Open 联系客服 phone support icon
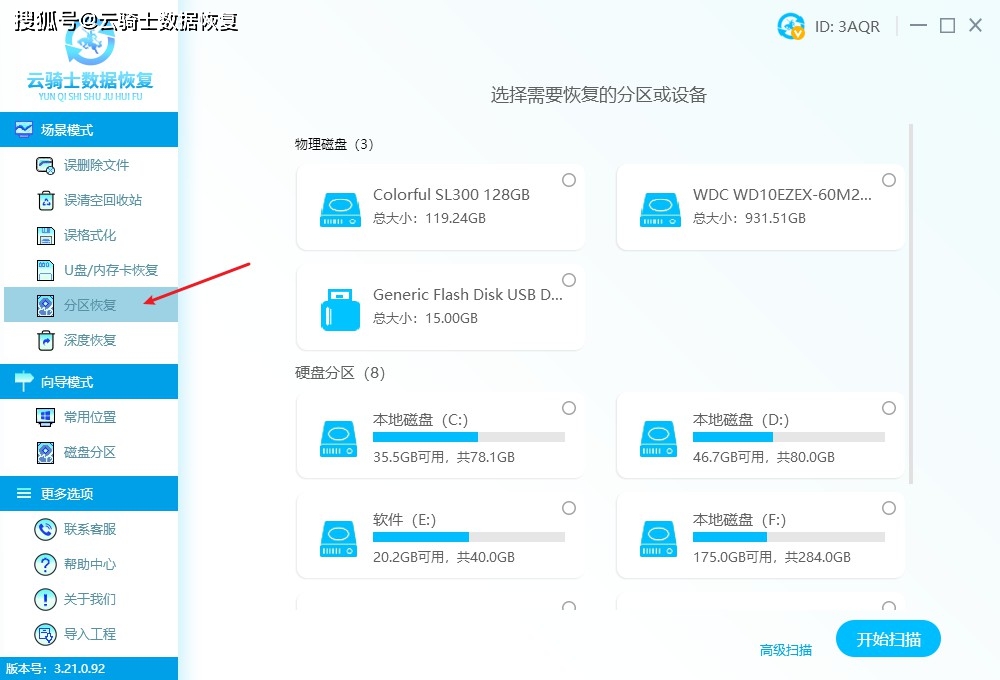The image size is (1000, 680). pos(46,530)
